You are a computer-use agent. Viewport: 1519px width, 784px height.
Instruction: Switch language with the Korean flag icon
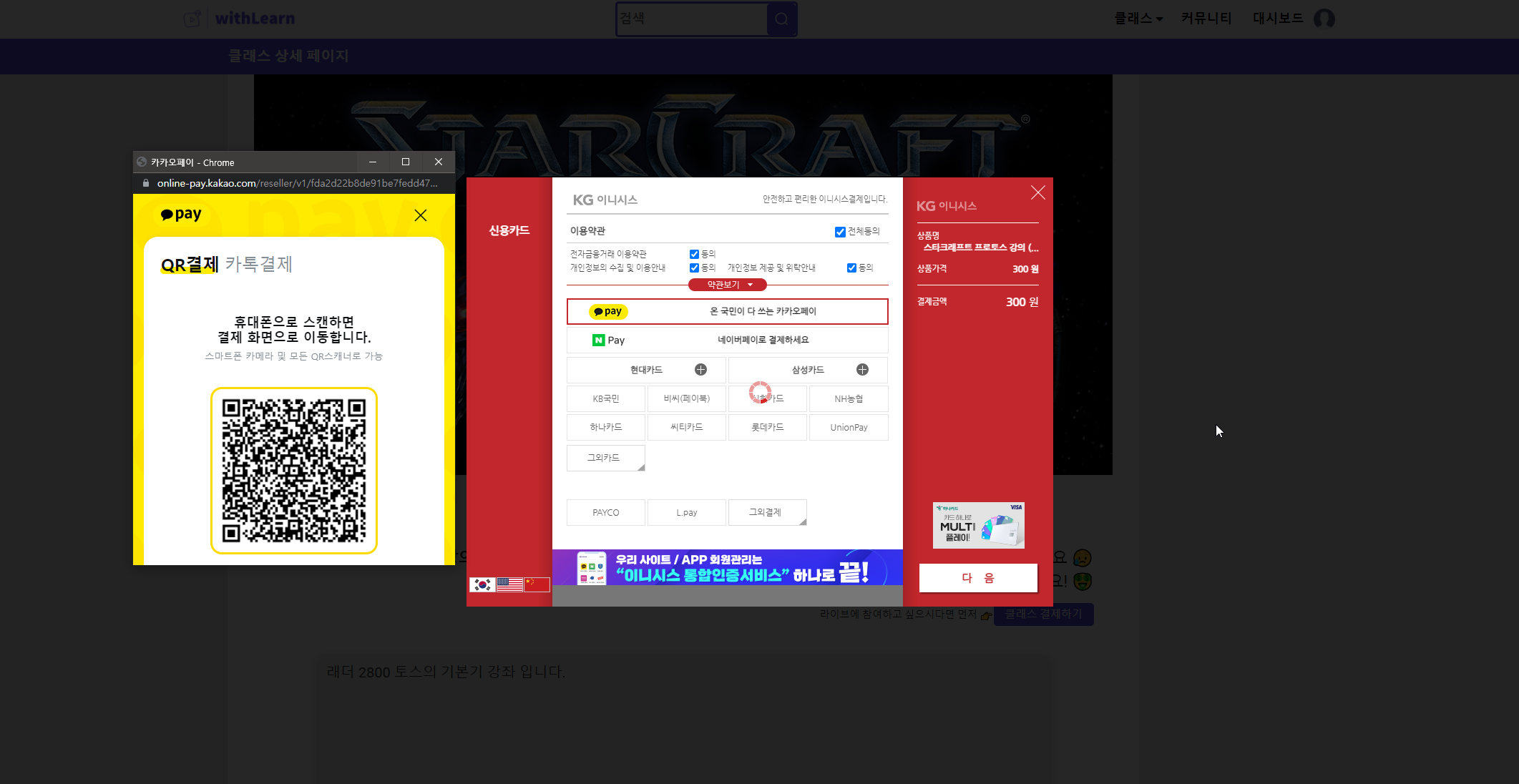pos(482,584)
